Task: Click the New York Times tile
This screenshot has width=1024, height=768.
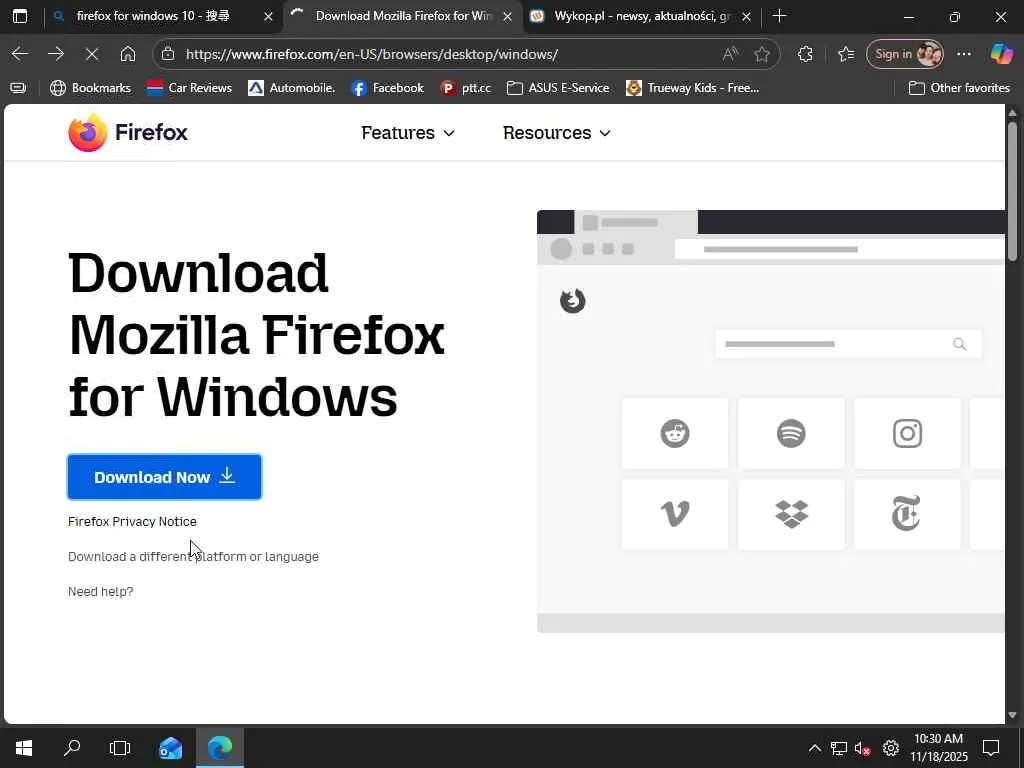Action: click(x=907, y=514)
